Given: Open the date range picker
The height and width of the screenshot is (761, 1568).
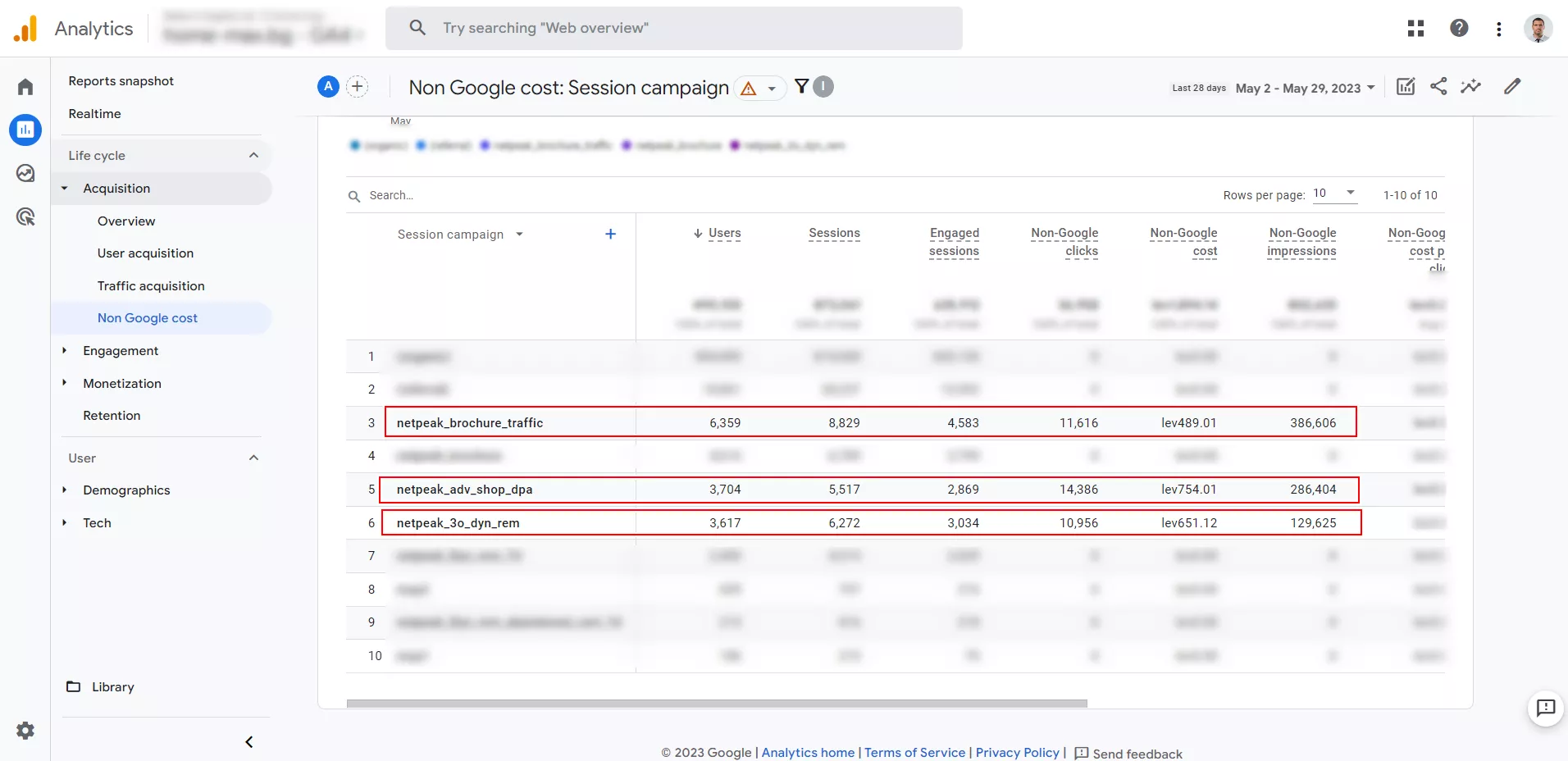Looking at the screenshot, I should click(x=1306, y=88).
